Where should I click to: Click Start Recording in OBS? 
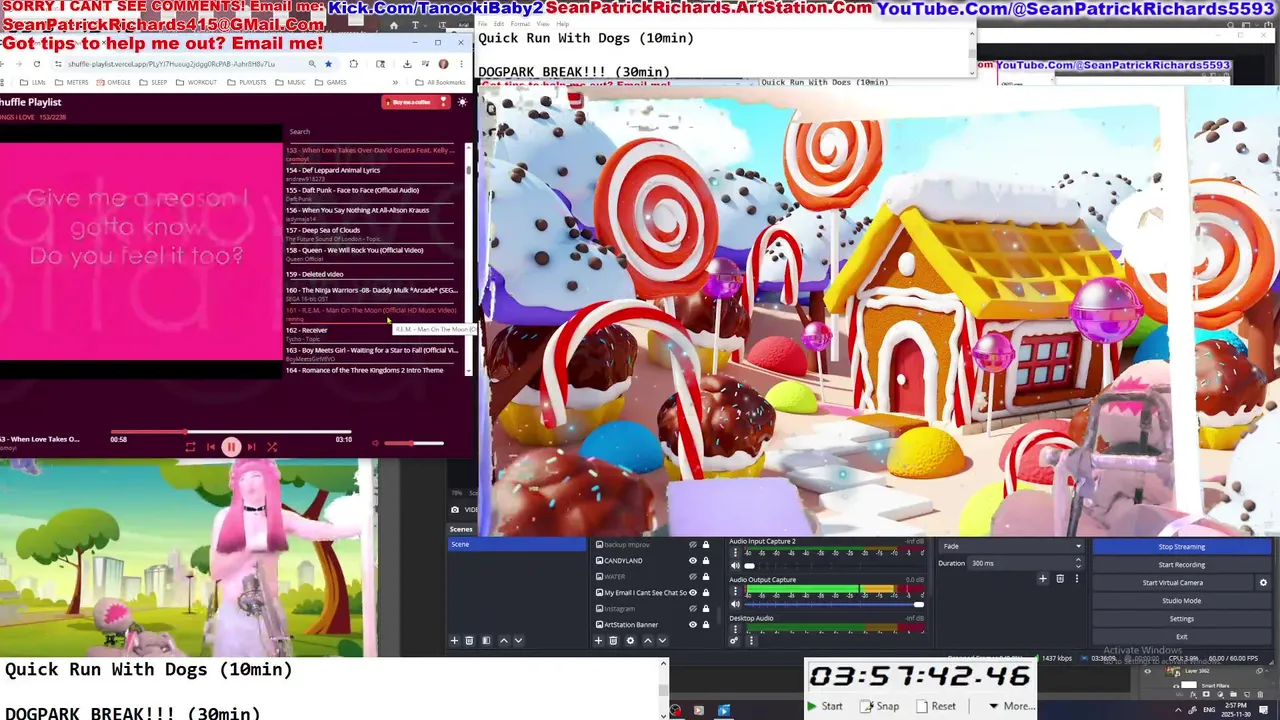[x=1182, y=565]
